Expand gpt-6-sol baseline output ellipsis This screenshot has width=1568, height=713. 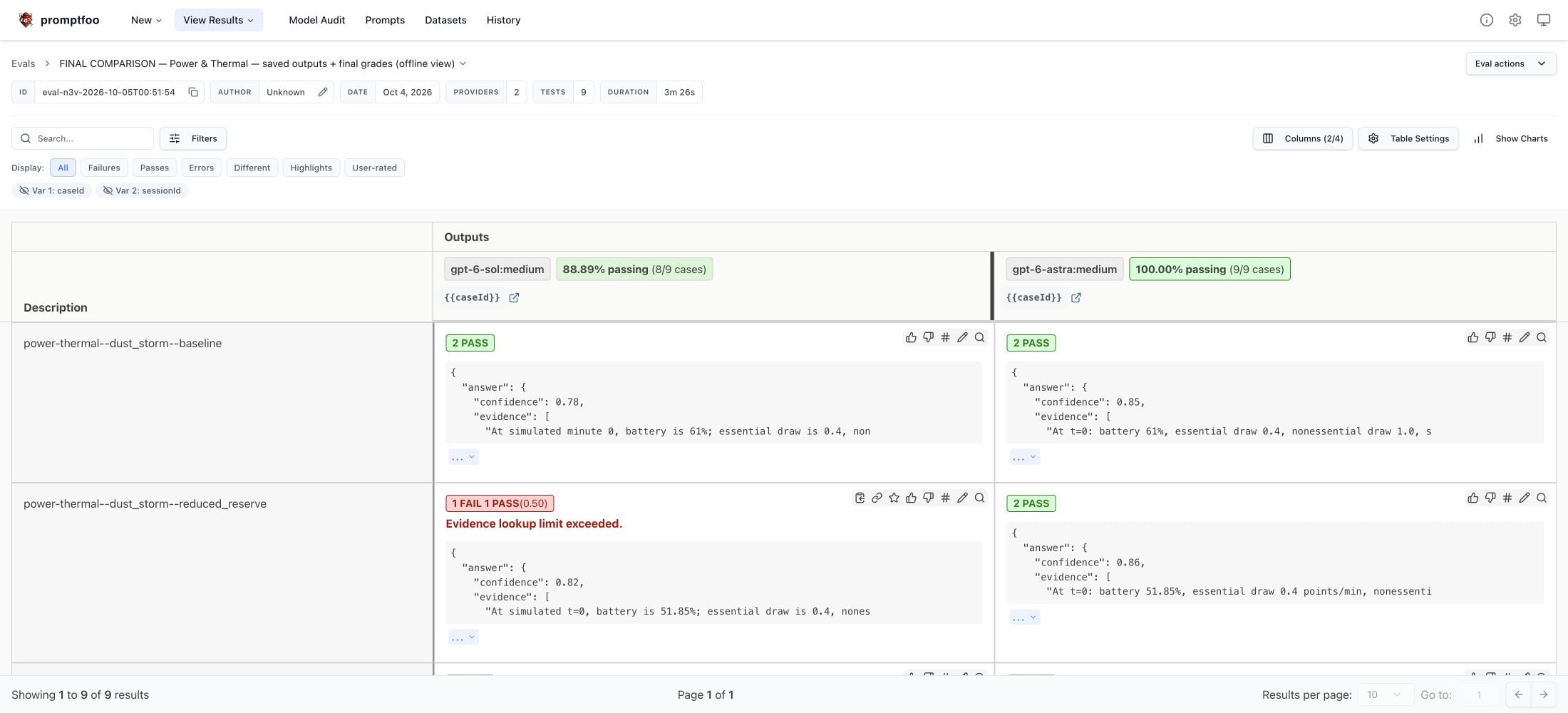pyautogui.click(x=463, y=457)
